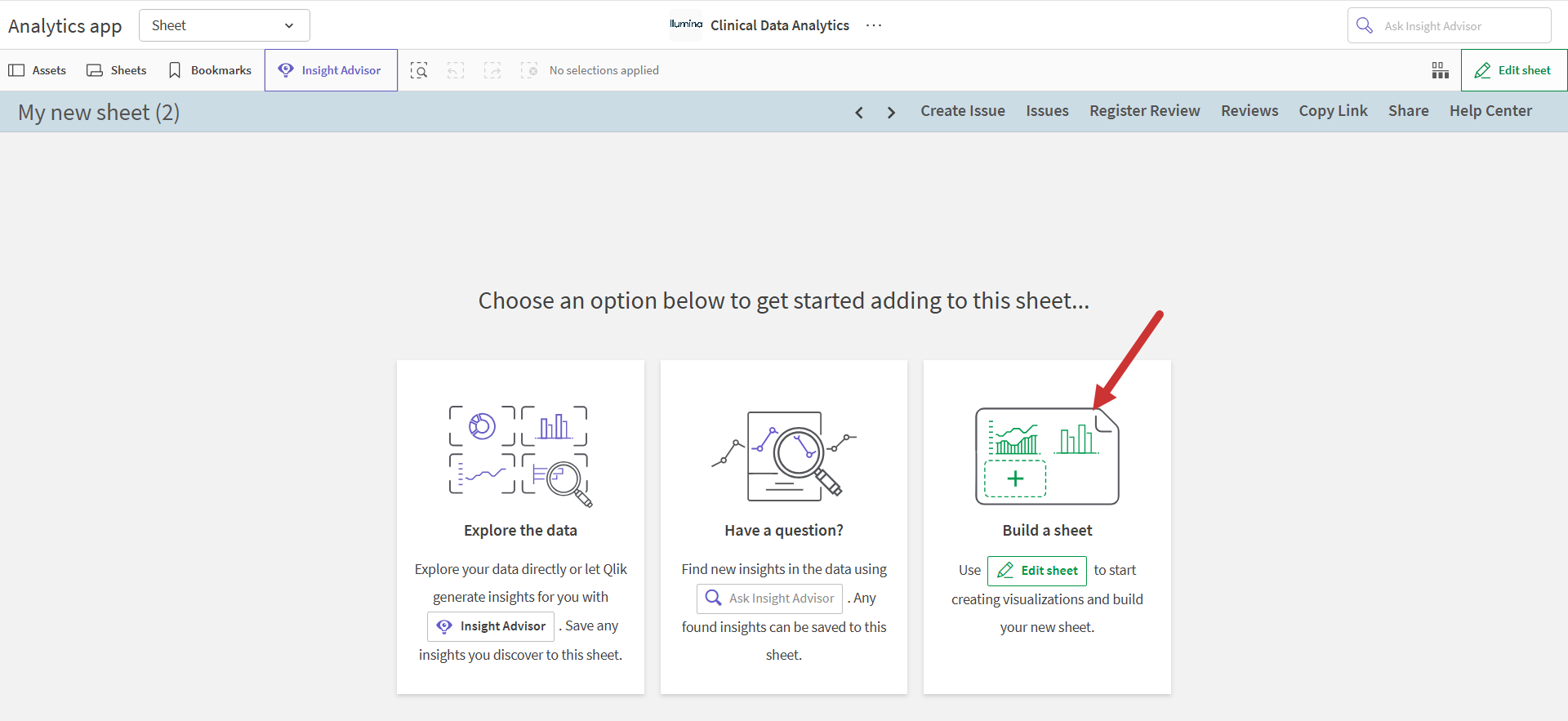Open the Assets panel
This screenshot has height=721, width=1568.
38,70
